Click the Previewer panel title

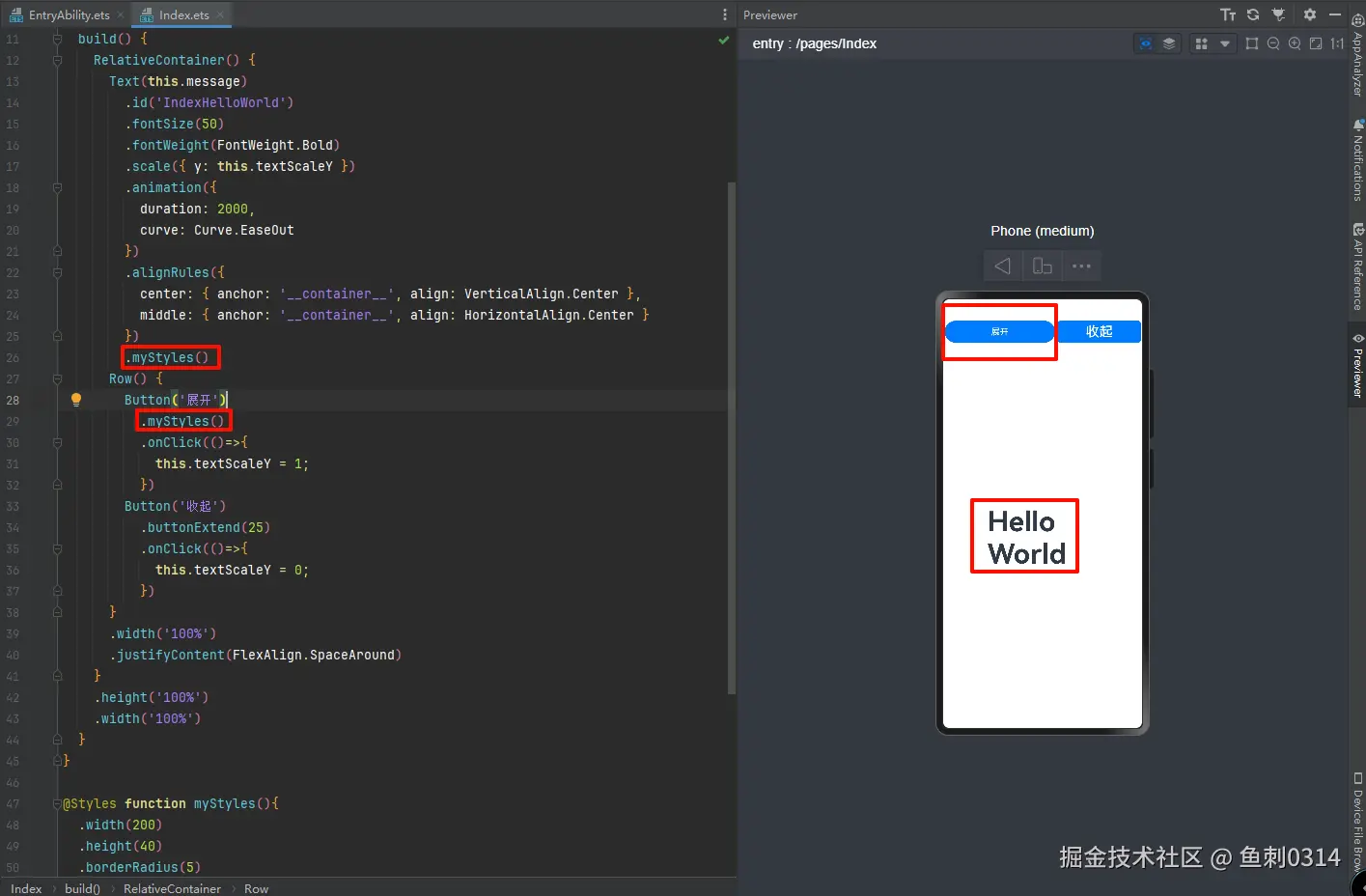[770, 14]
